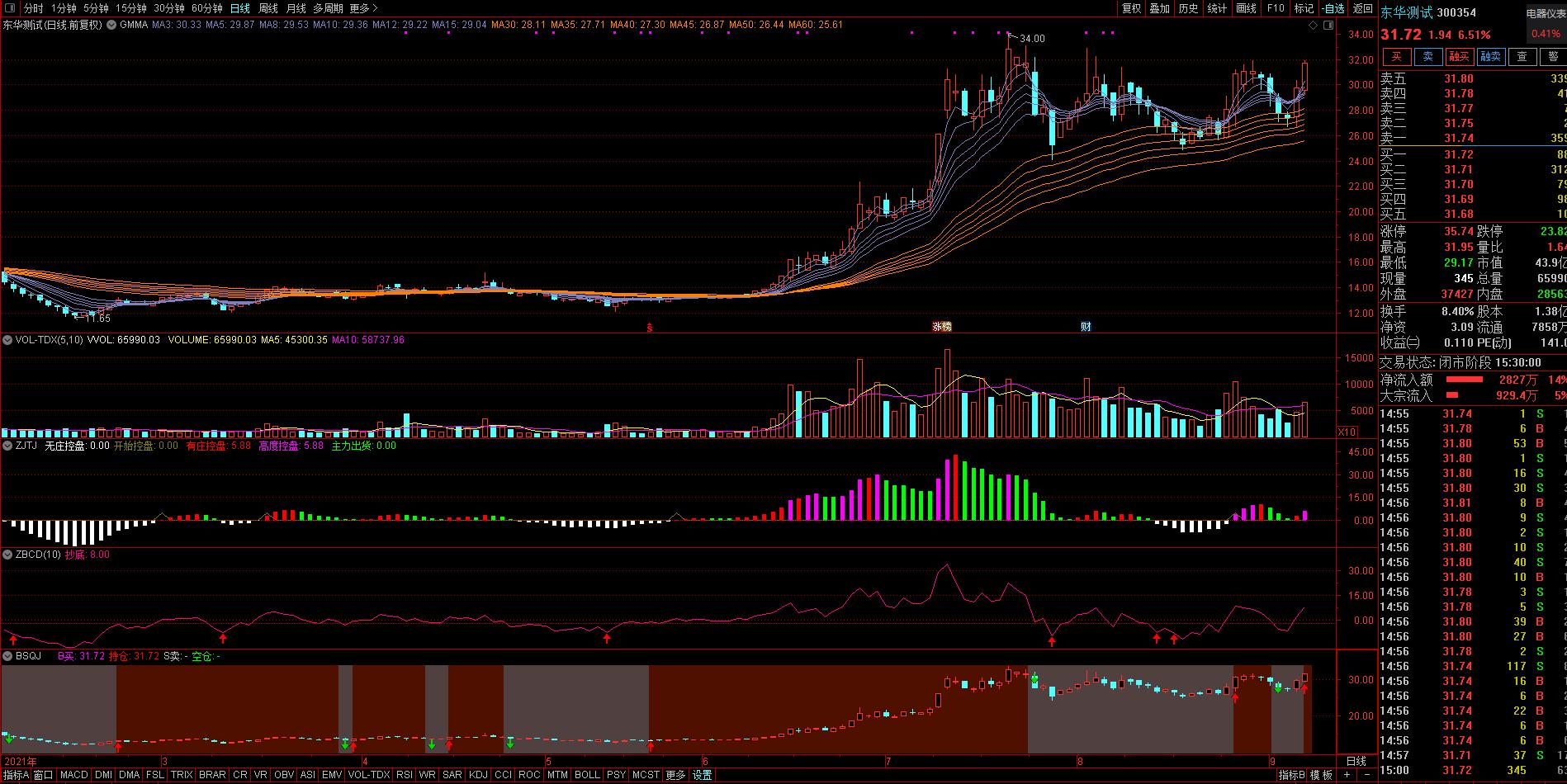Select the BRAR indicator tab
The height and width of the screenshot is (784, 1567).
212,775
